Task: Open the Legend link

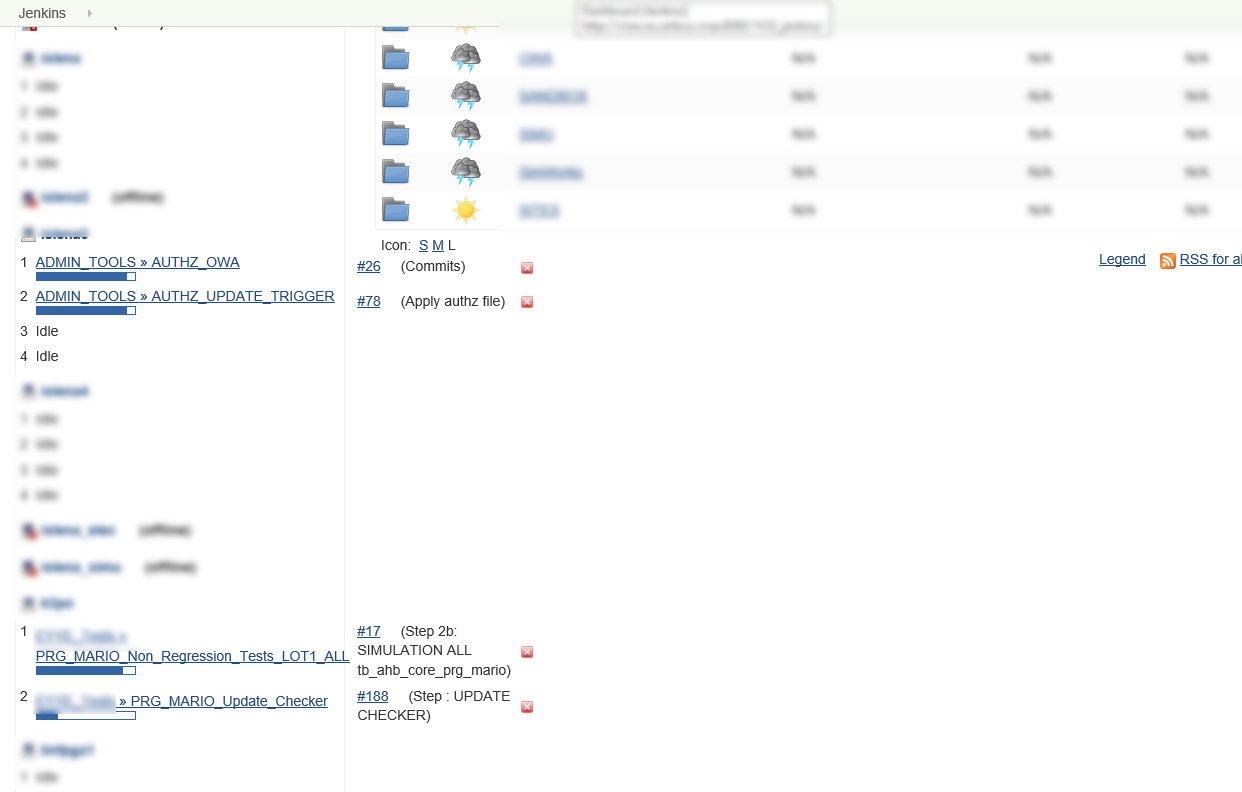Action: 1121,259
